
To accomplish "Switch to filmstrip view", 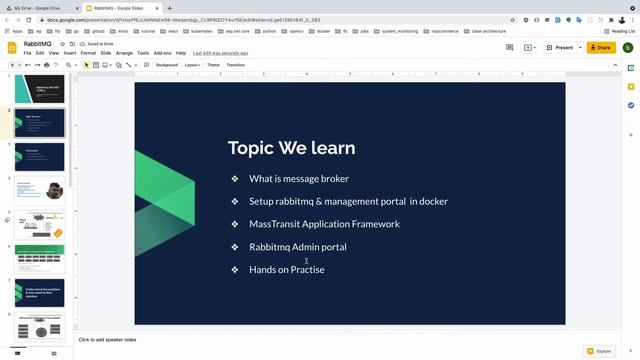I will pyautogui.click(x=18, y=353).
